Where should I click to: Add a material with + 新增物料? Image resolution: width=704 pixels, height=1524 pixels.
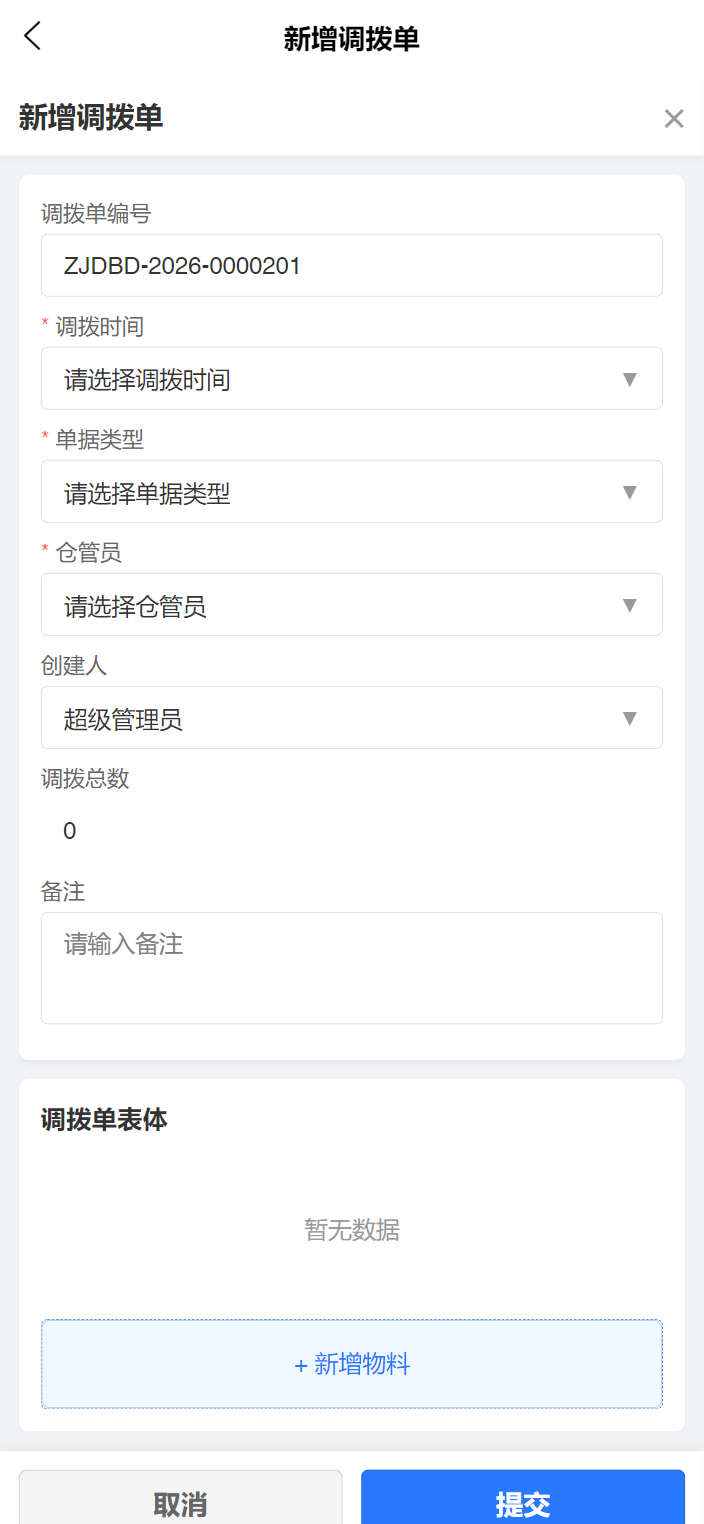click(x=351, y=1364)
